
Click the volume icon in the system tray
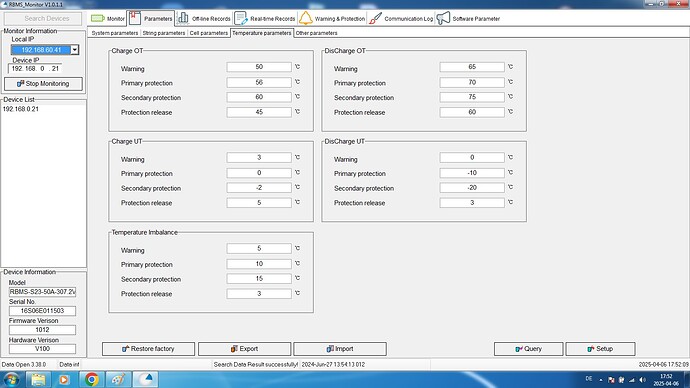click(x=642, y=380)
